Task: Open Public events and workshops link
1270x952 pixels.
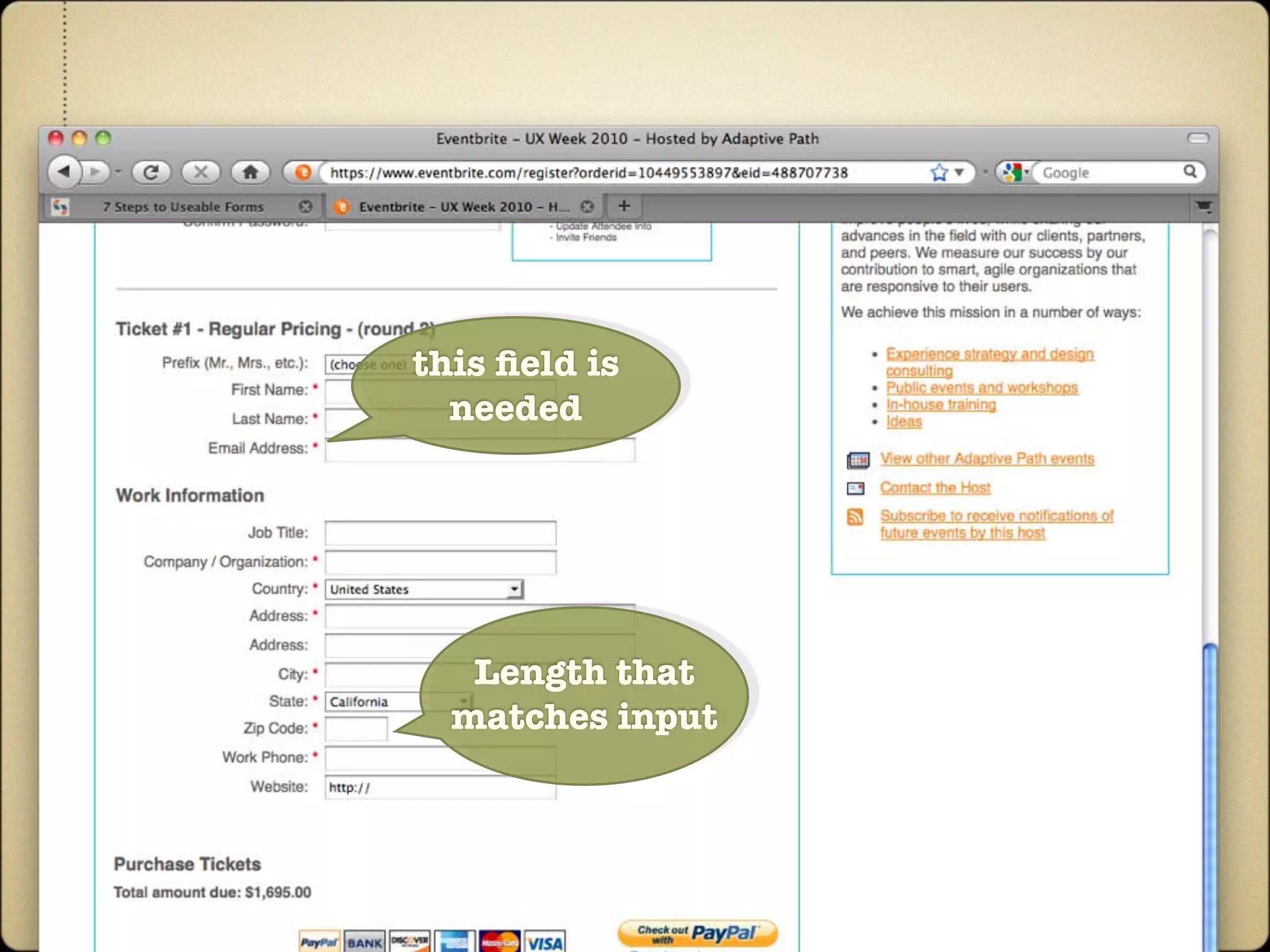Action: coord(982,388)
